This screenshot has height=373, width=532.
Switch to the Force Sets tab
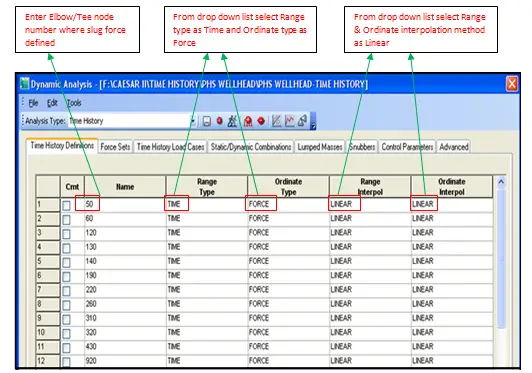click(x=115, y=147)
